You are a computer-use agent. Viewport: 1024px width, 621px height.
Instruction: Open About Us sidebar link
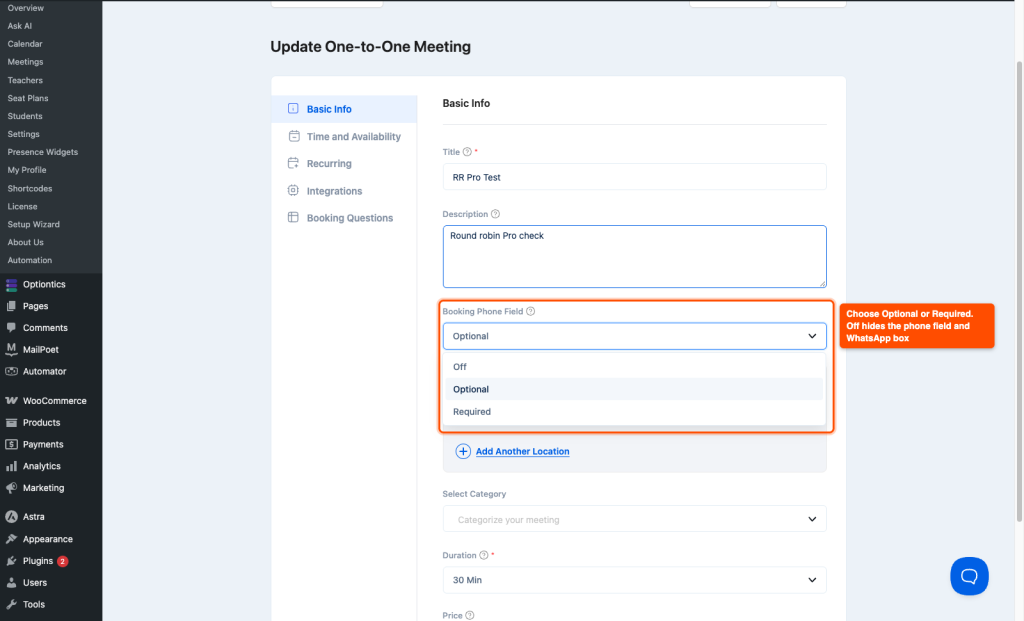point(25,242)
